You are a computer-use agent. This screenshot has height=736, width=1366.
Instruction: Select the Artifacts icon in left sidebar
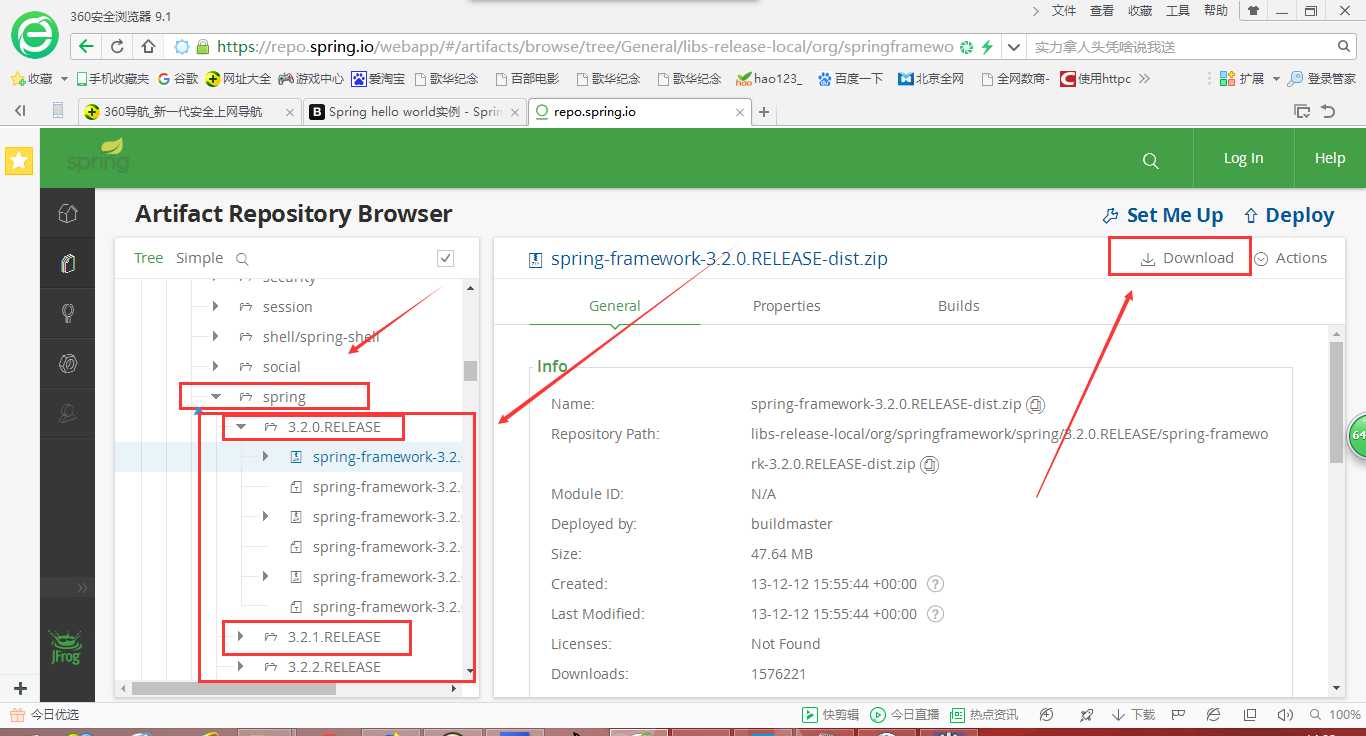click(x=67, y=263)
